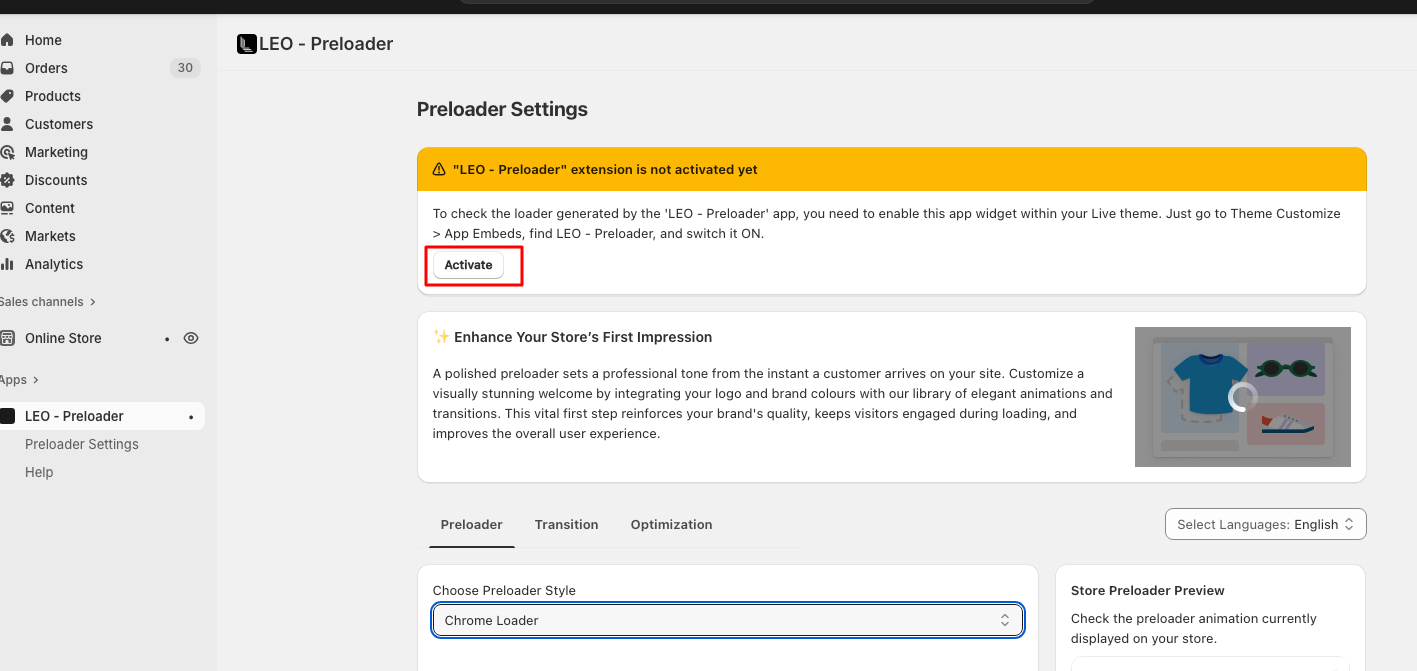This screenshot has height=671, width=1417.
Task: Open Content page label
Action: 50,208
